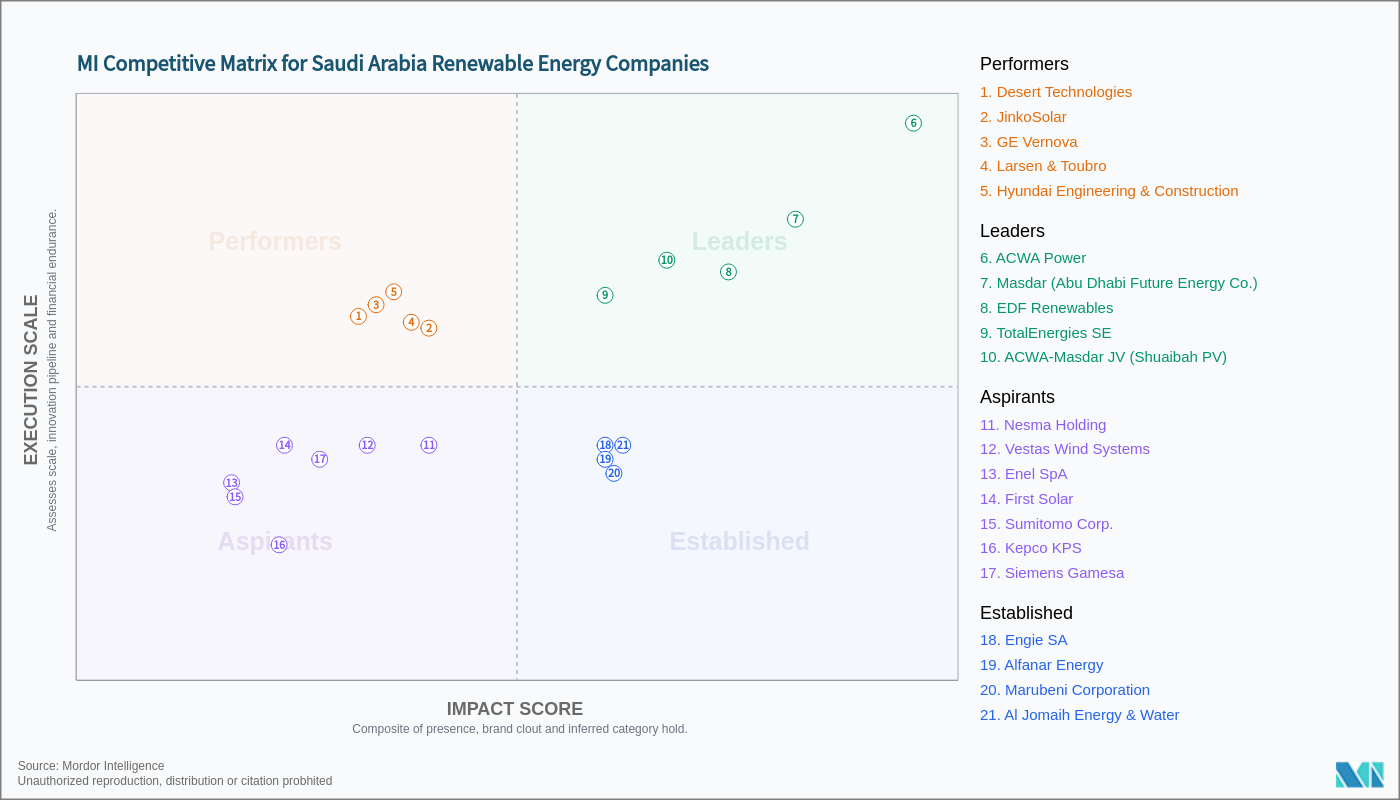Select the Kepco KPS marker numbered 16
This screenshot has height=800, width=1400.
279,545
